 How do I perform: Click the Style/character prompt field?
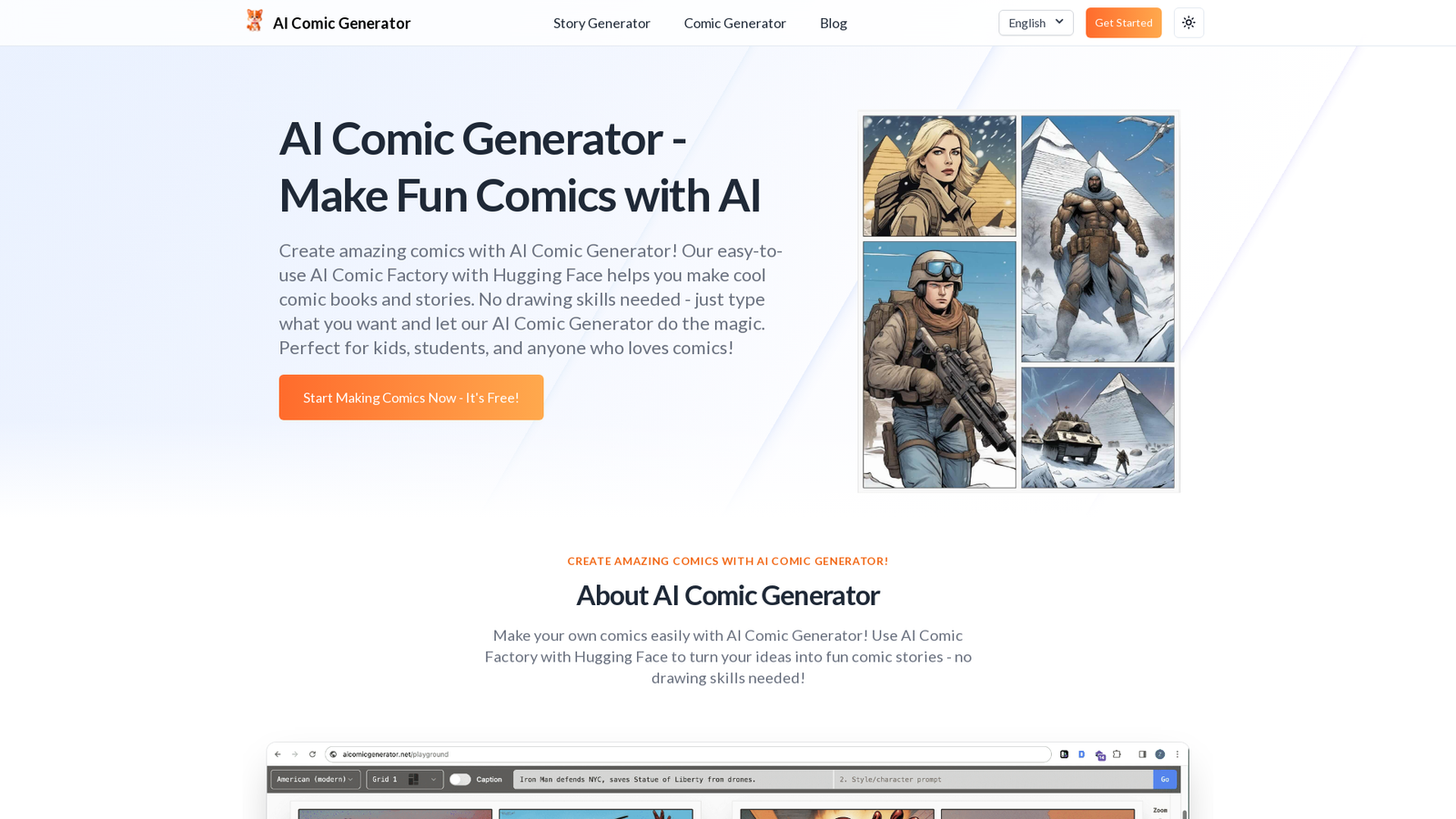(x=993, y=779)
